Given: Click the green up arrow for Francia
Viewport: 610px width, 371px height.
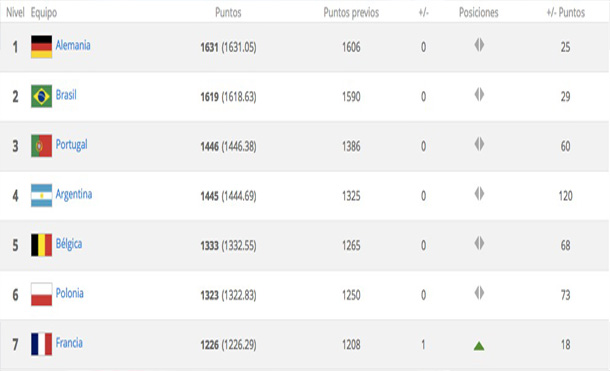Looking at the screenshot, I should tap(479, 346).
